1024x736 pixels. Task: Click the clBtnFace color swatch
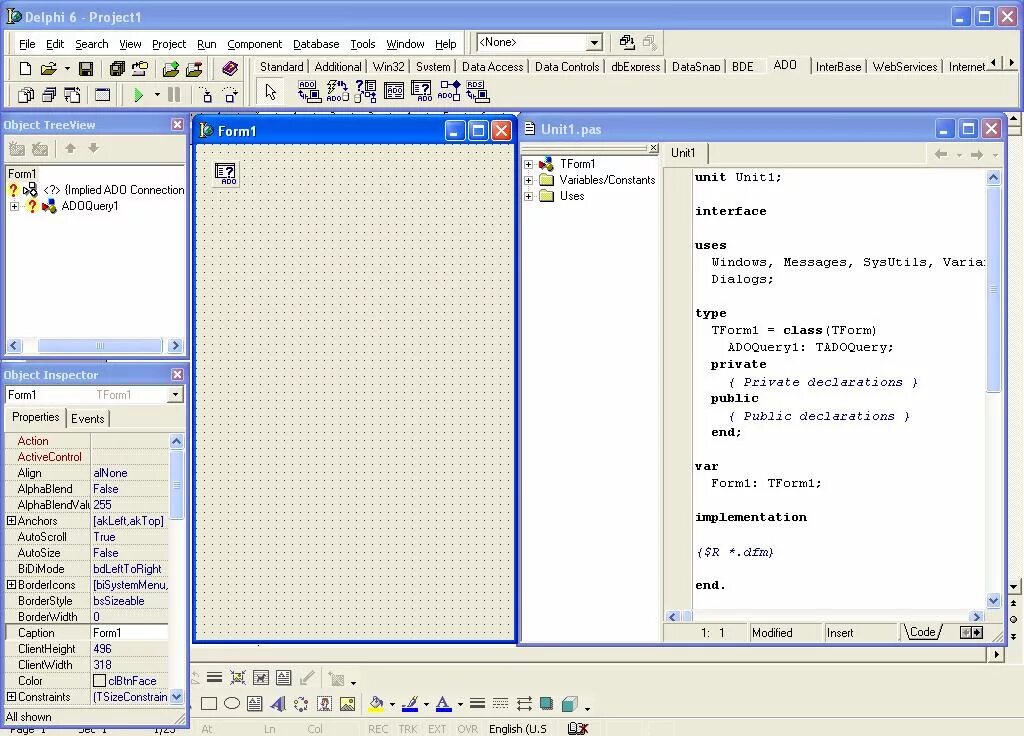pos(99,680)
